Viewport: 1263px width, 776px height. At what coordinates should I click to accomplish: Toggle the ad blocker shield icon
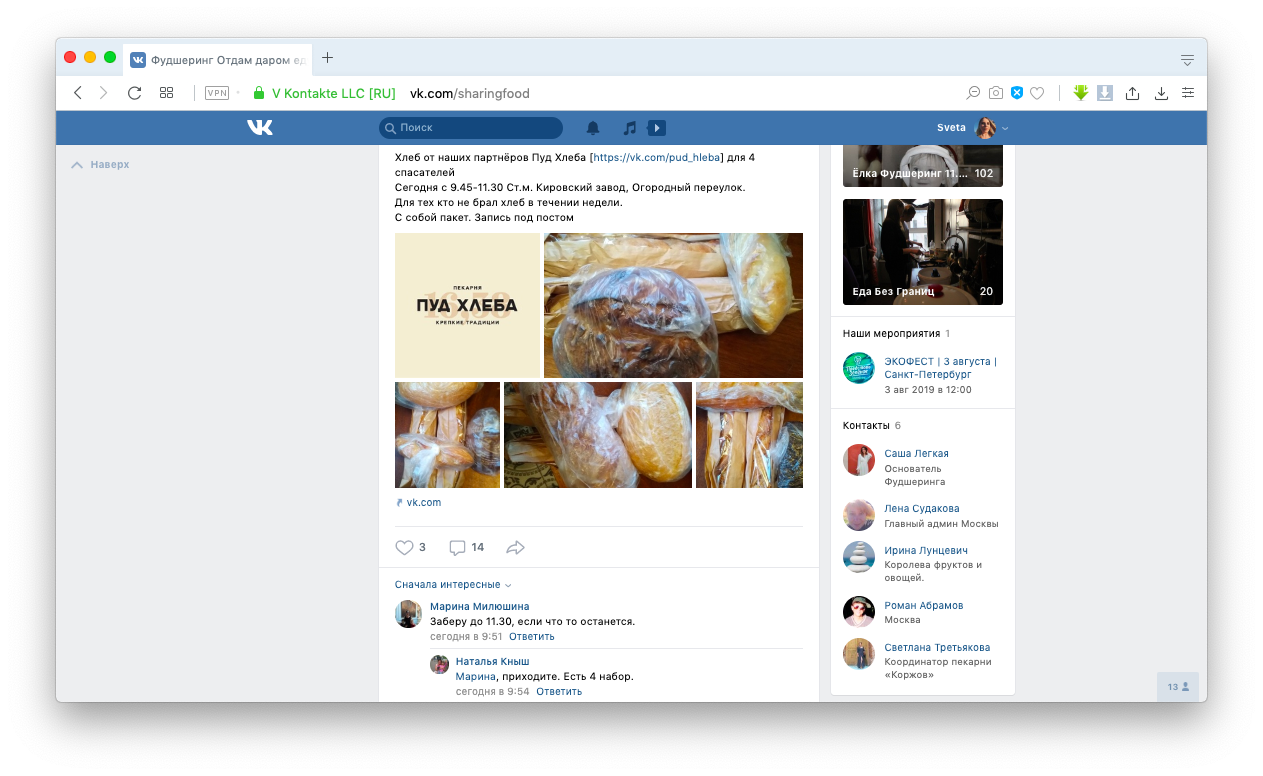click(x=1016, y=93)
